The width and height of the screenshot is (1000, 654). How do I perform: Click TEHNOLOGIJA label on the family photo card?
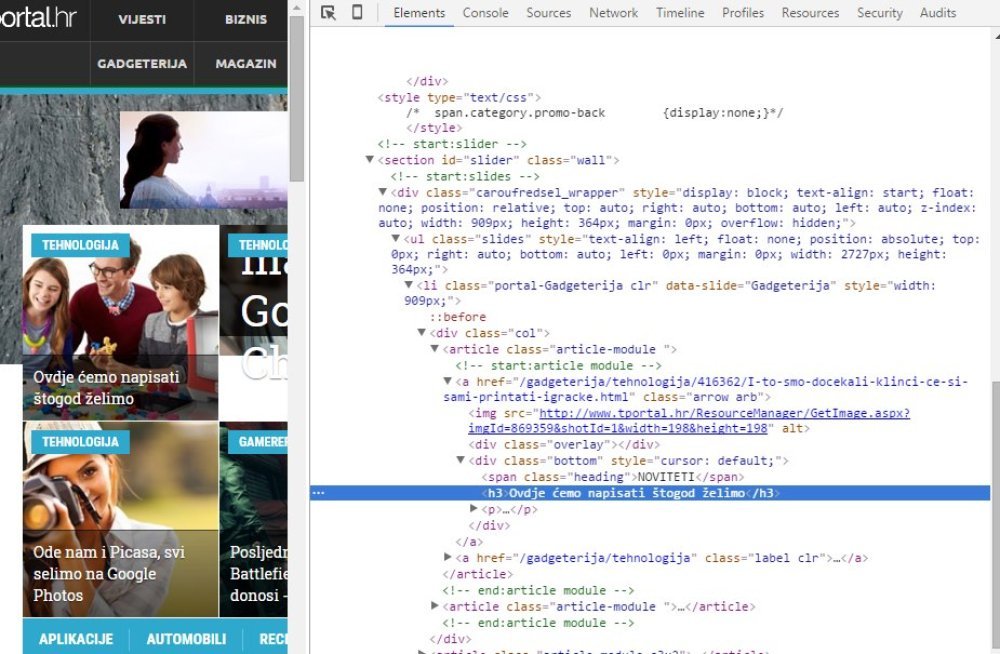coord(80,245)
